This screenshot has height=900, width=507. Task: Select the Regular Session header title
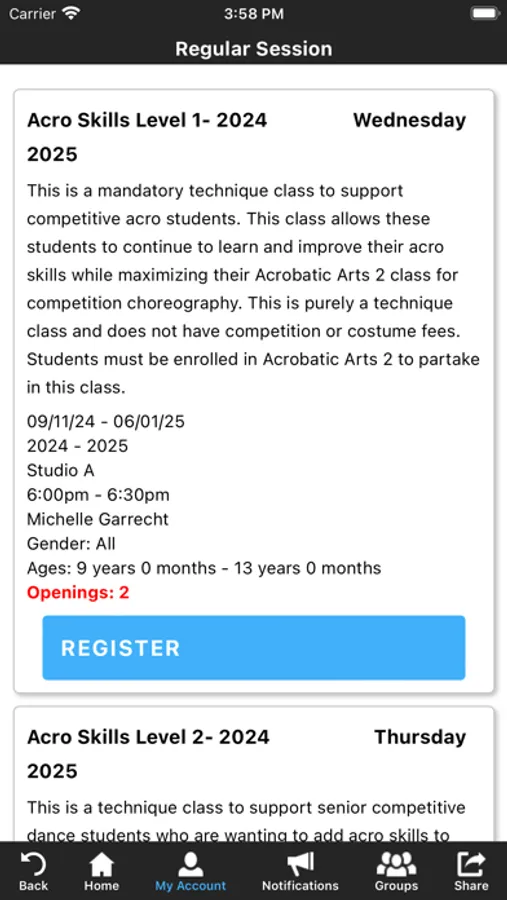[x=254, y=49]
